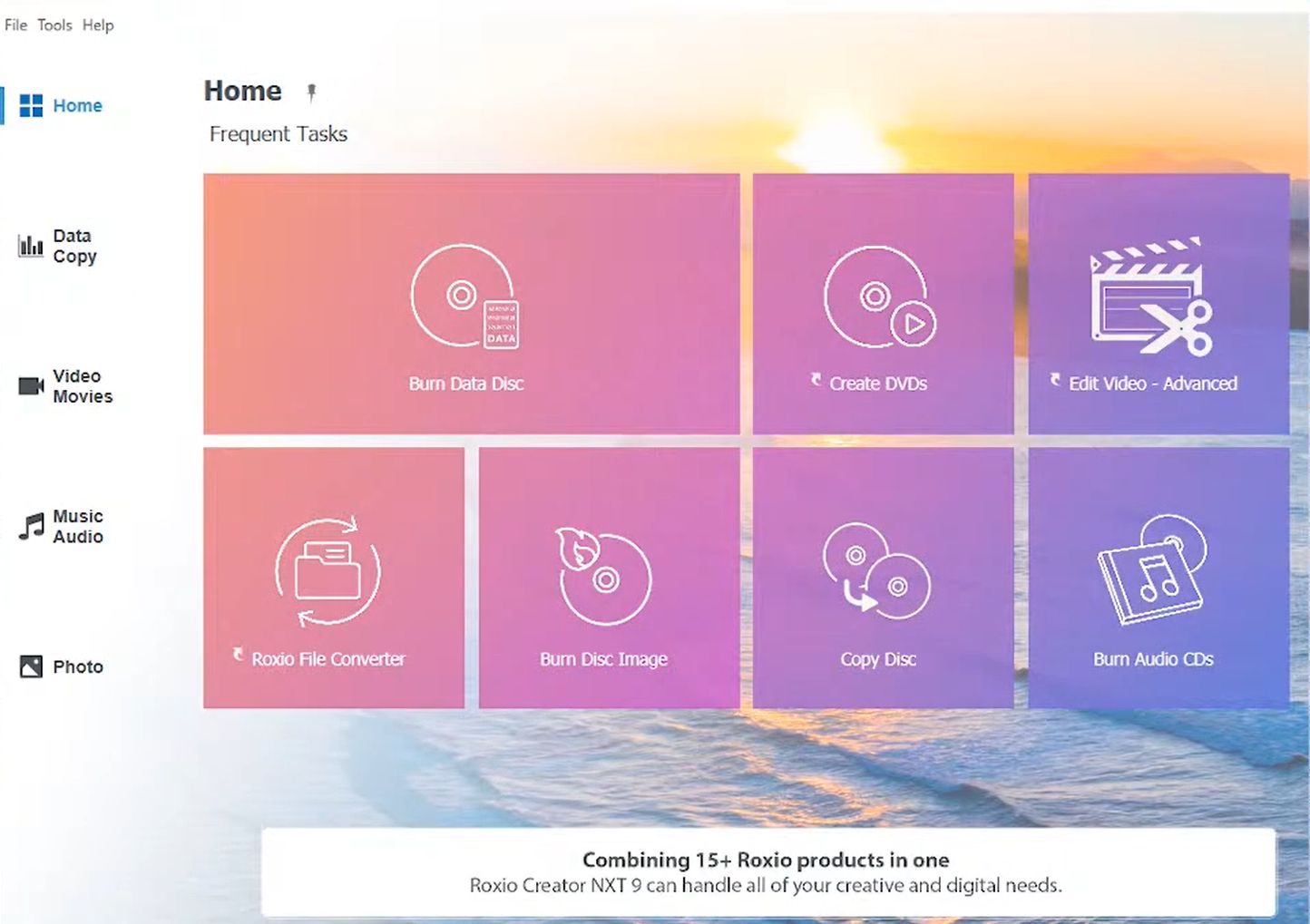
Task: Open Burn Audio CDs via the music case icon
Action: coord(1153,571)
